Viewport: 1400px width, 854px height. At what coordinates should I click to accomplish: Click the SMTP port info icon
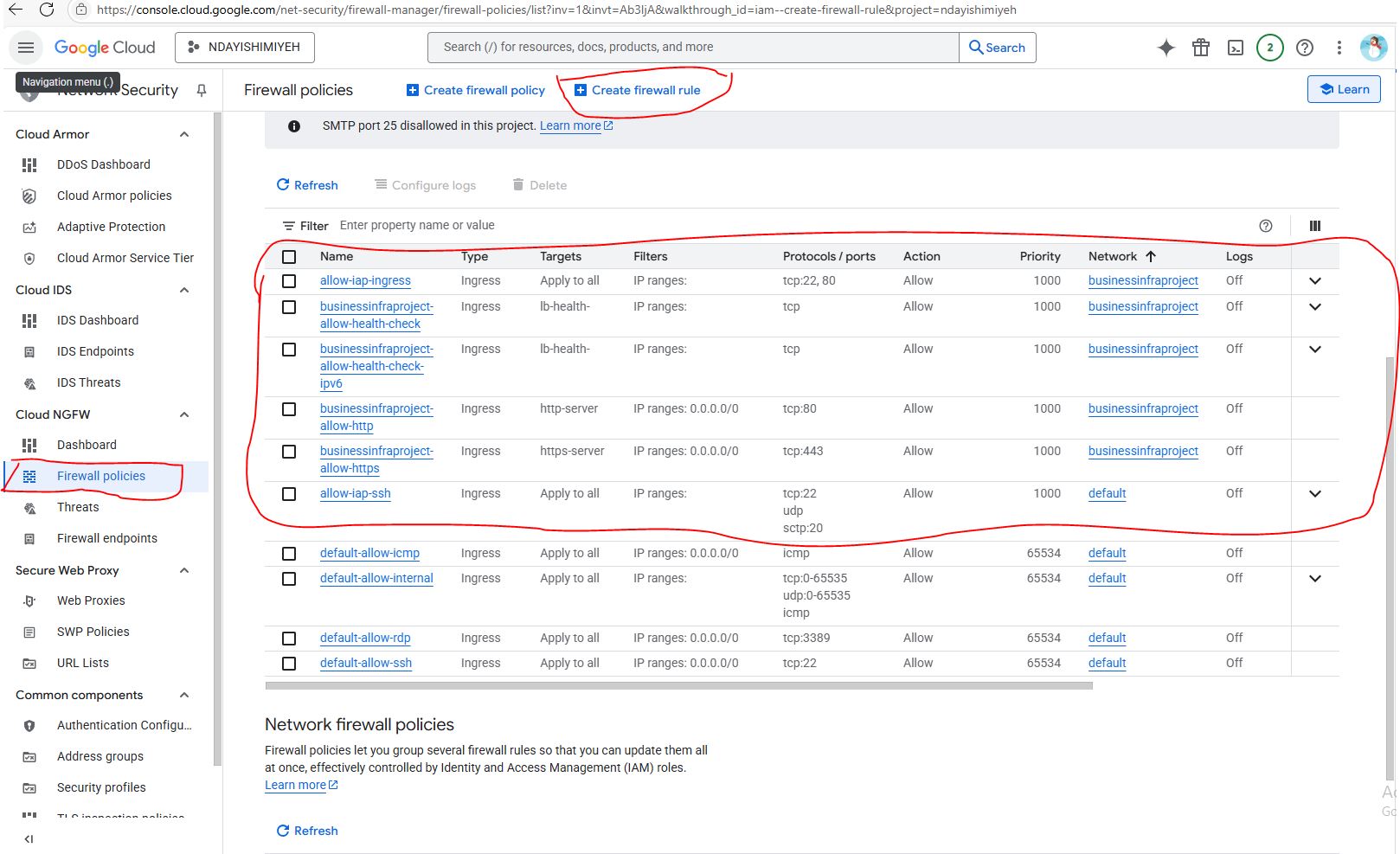[x=294, y=126]
